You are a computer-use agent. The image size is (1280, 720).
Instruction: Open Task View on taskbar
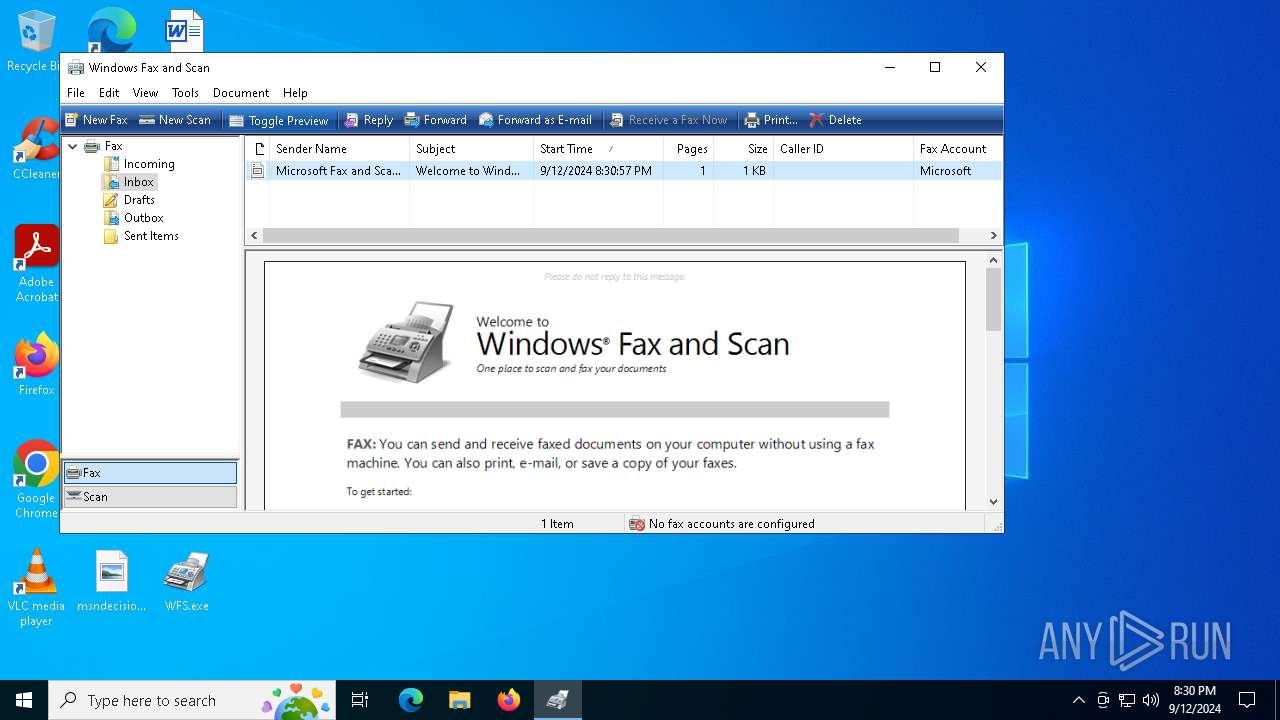pyautogui.click(x=360, y=700)
